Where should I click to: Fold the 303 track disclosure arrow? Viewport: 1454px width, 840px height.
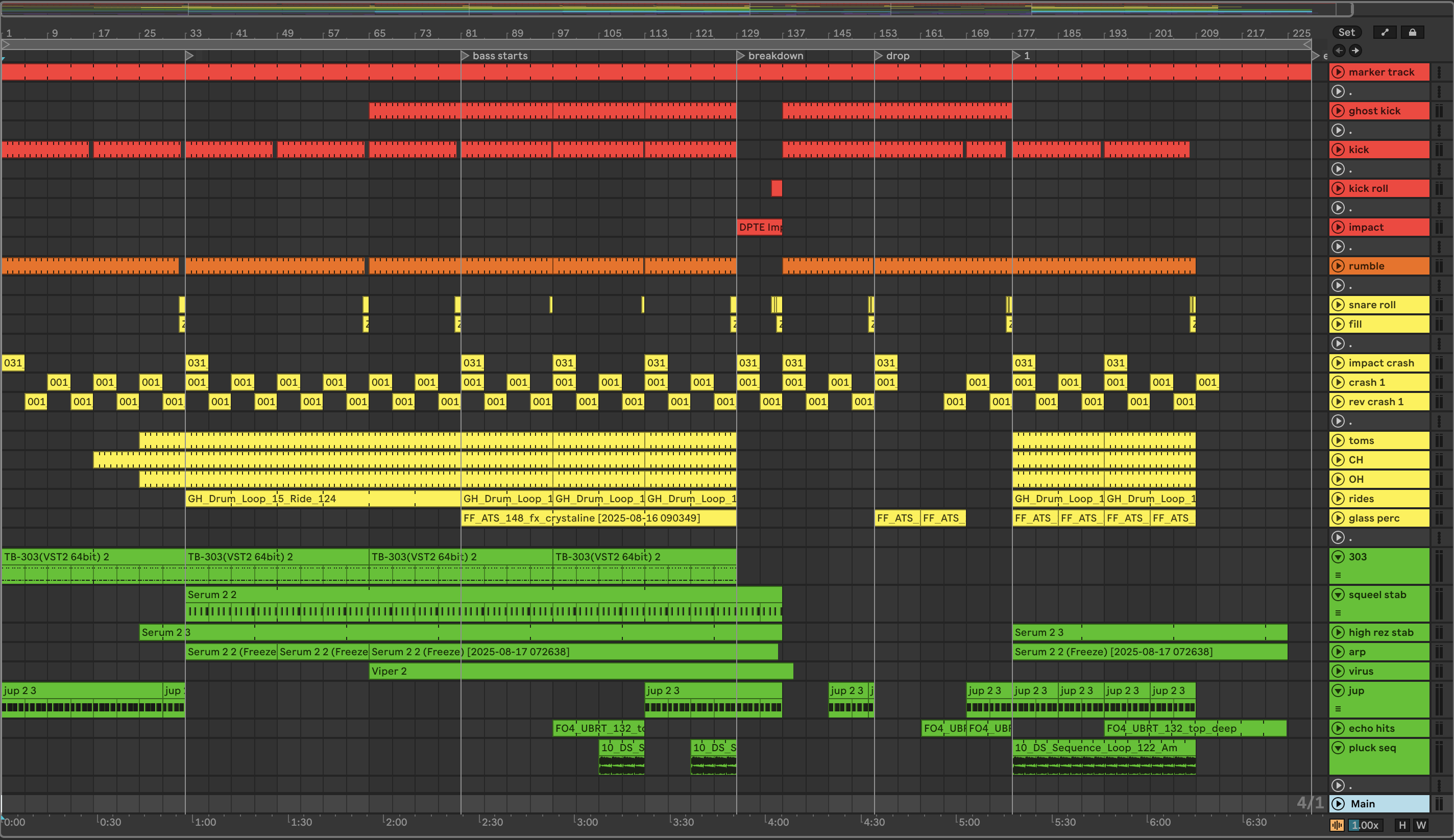pyautogui.click(x=1338, y=557)
